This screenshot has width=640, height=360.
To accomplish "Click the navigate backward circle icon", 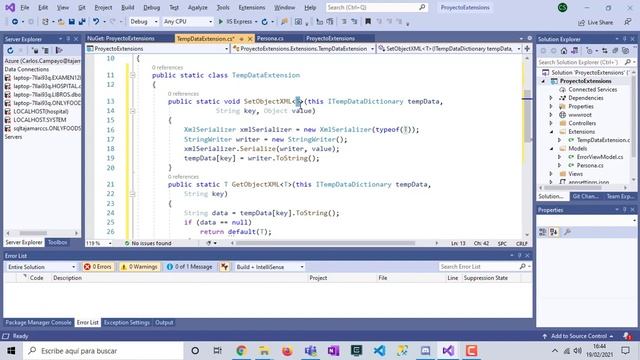I will [x=15, y=22].
